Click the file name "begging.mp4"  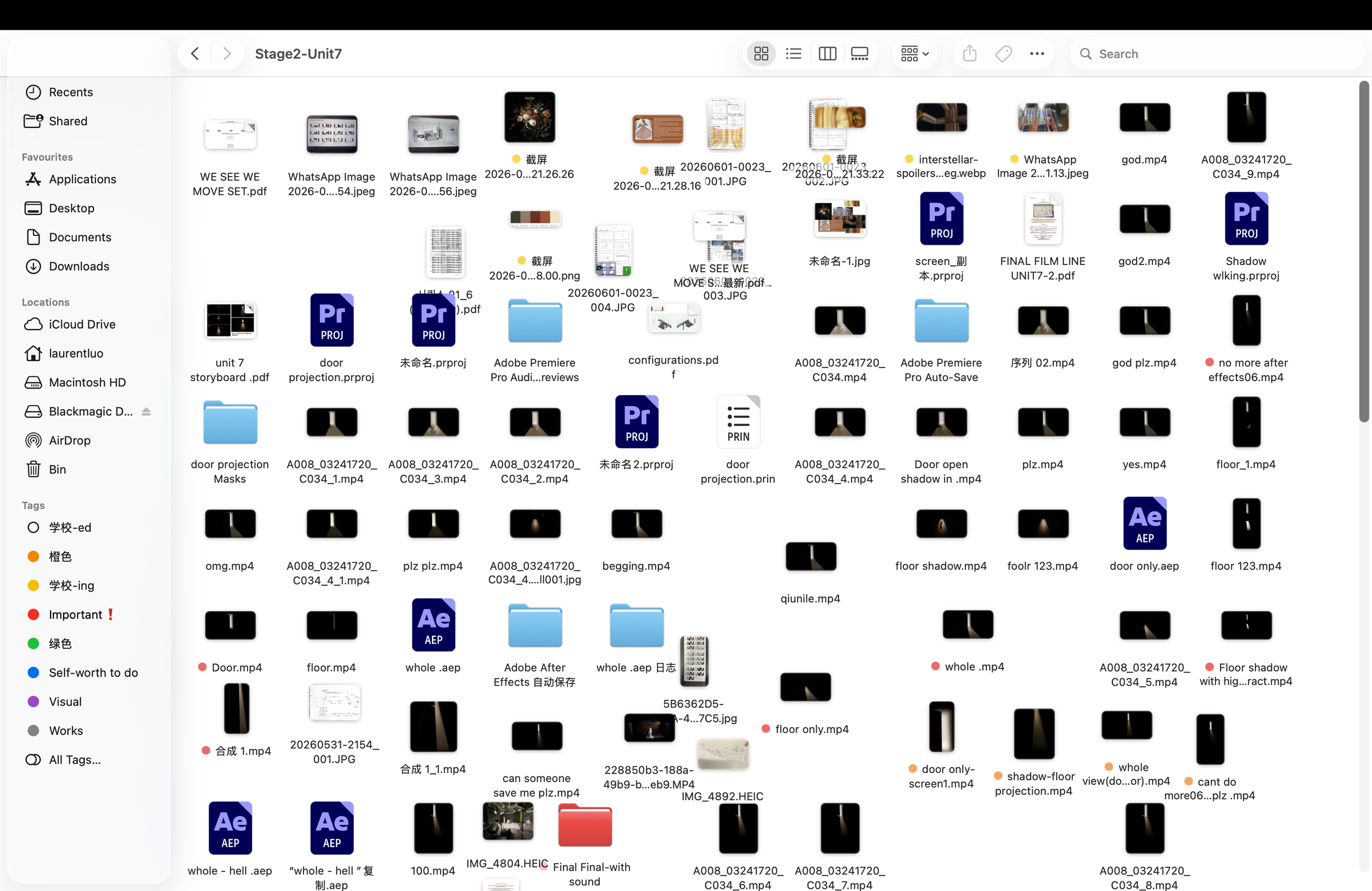[x=636, y=566]
